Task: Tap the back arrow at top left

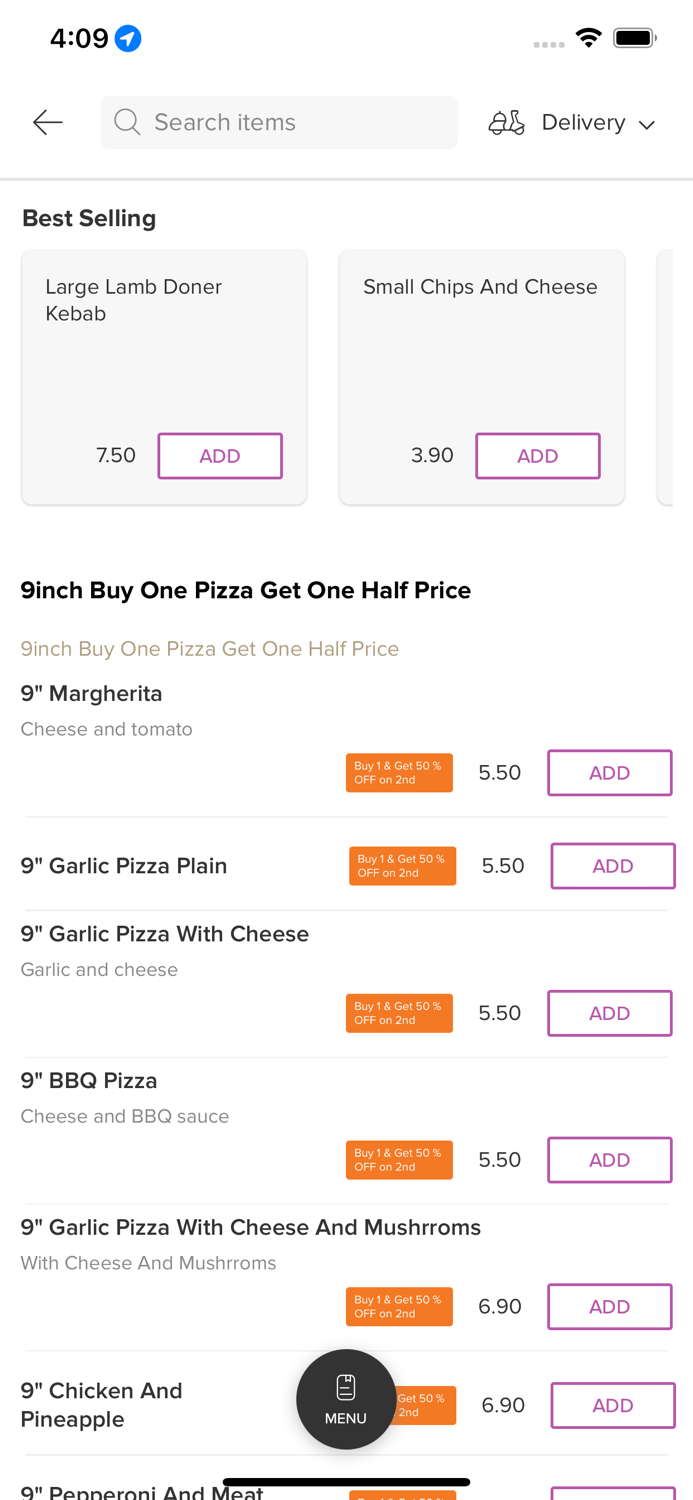Action: pos(47,122)
